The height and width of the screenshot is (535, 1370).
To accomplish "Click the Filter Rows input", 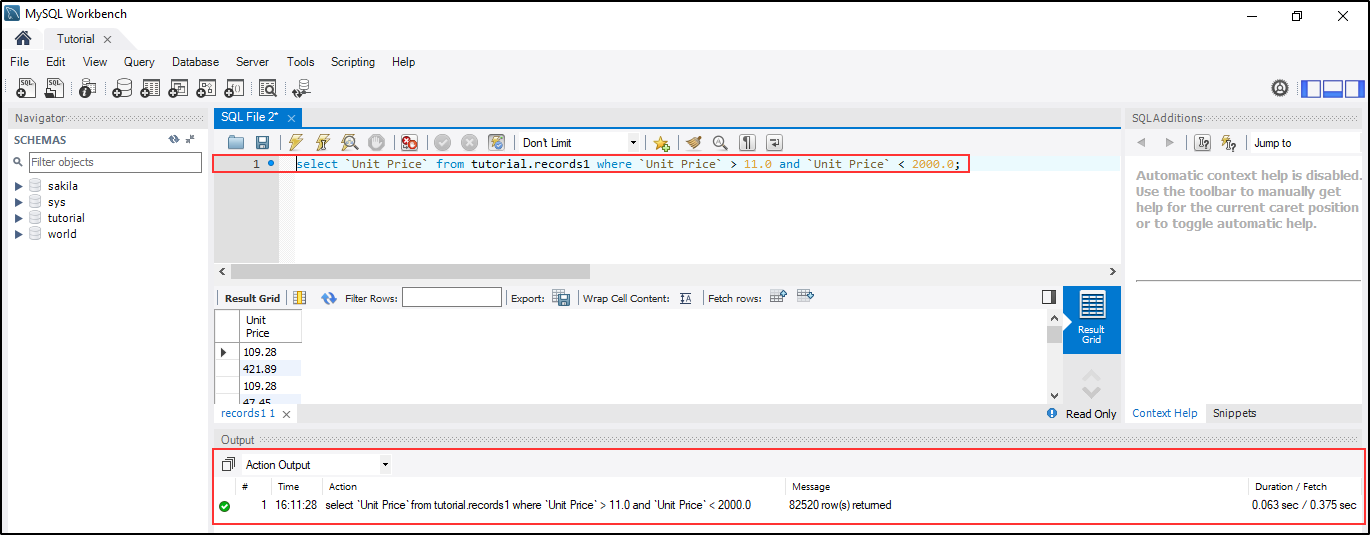I will [x=452, y=297].
